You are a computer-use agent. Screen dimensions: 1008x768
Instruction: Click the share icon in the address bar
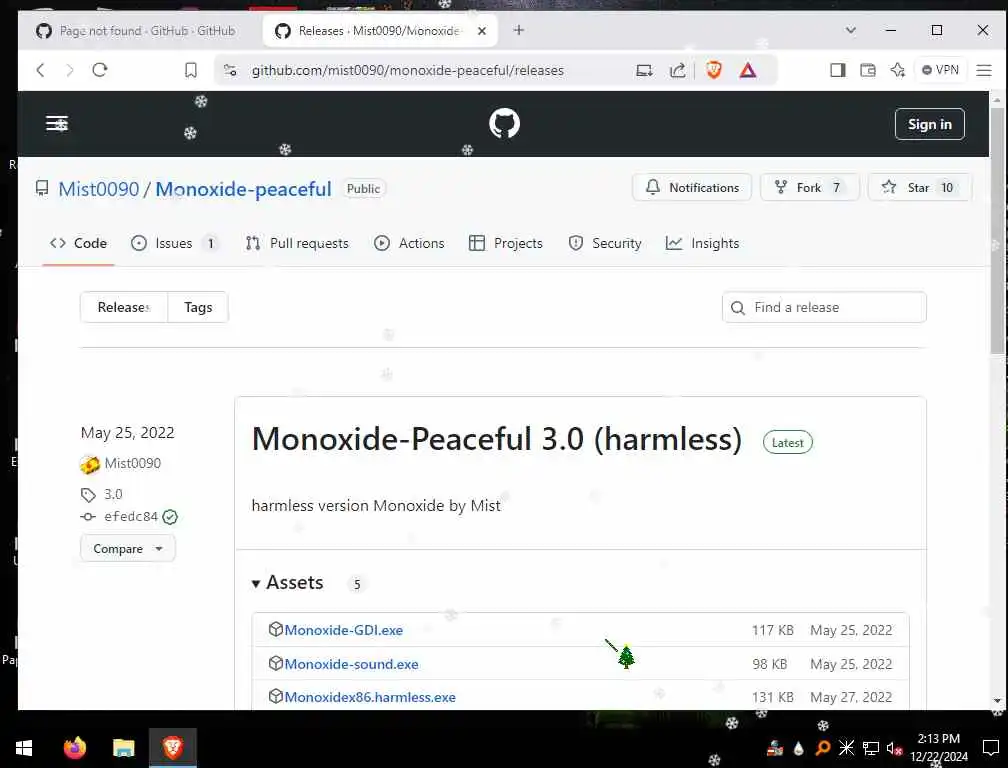click(678, 70)
